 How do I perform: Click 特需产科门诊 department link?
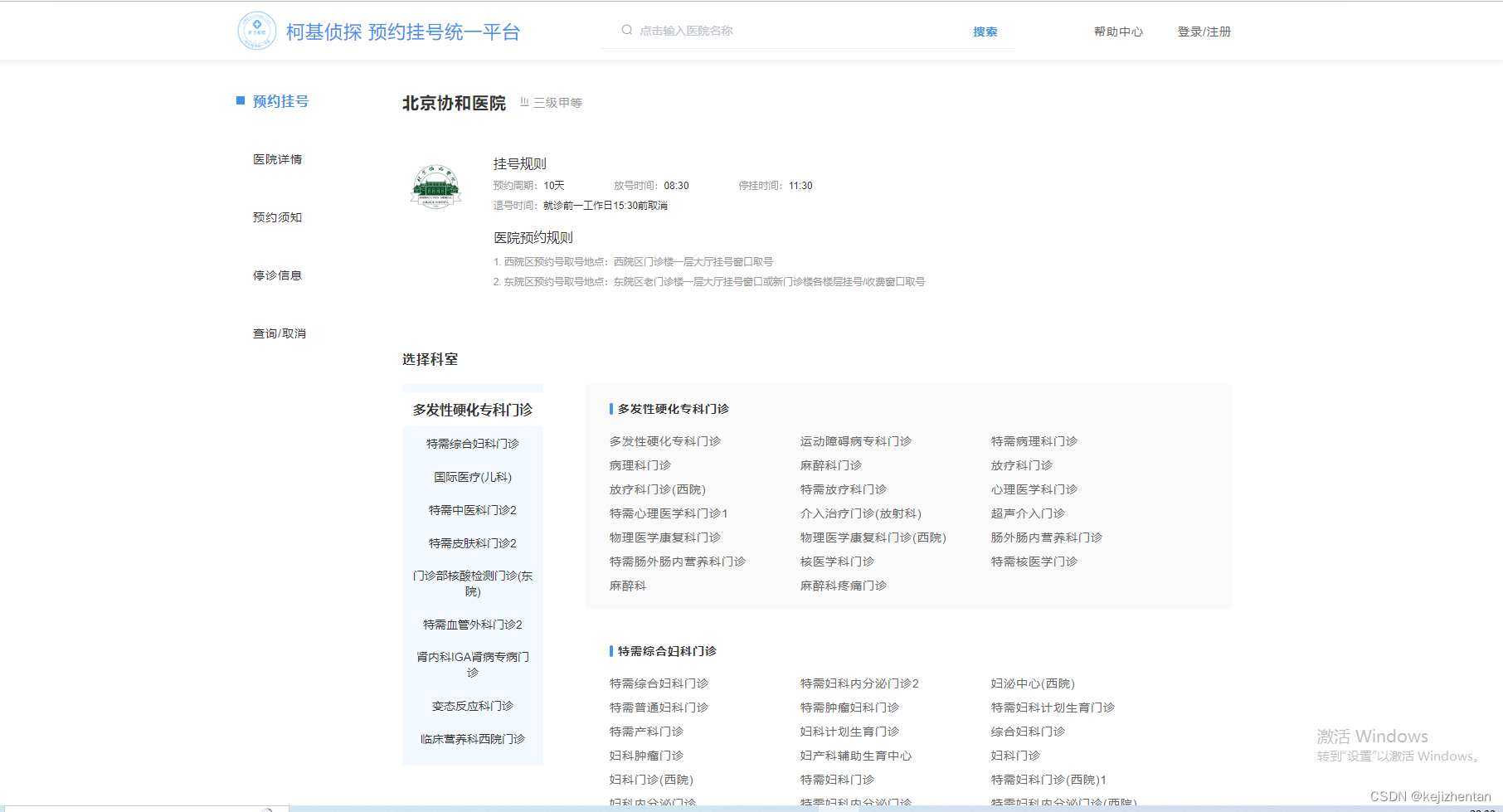coord(647,732)
